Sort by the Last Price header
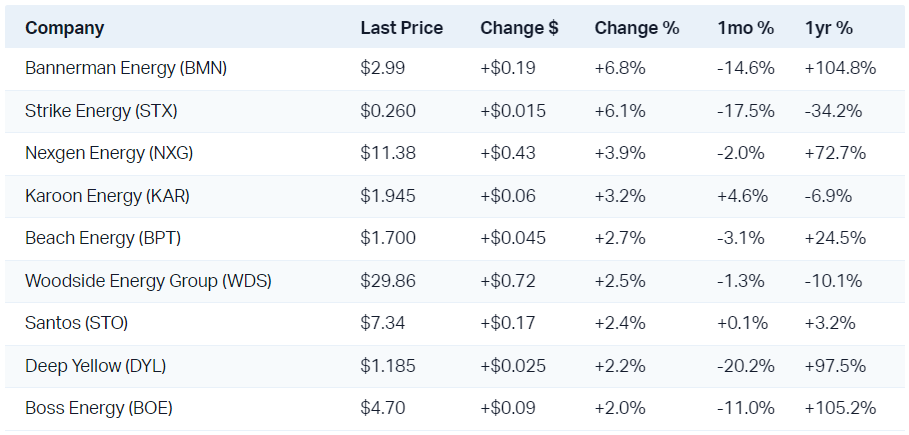 (401, 28)
